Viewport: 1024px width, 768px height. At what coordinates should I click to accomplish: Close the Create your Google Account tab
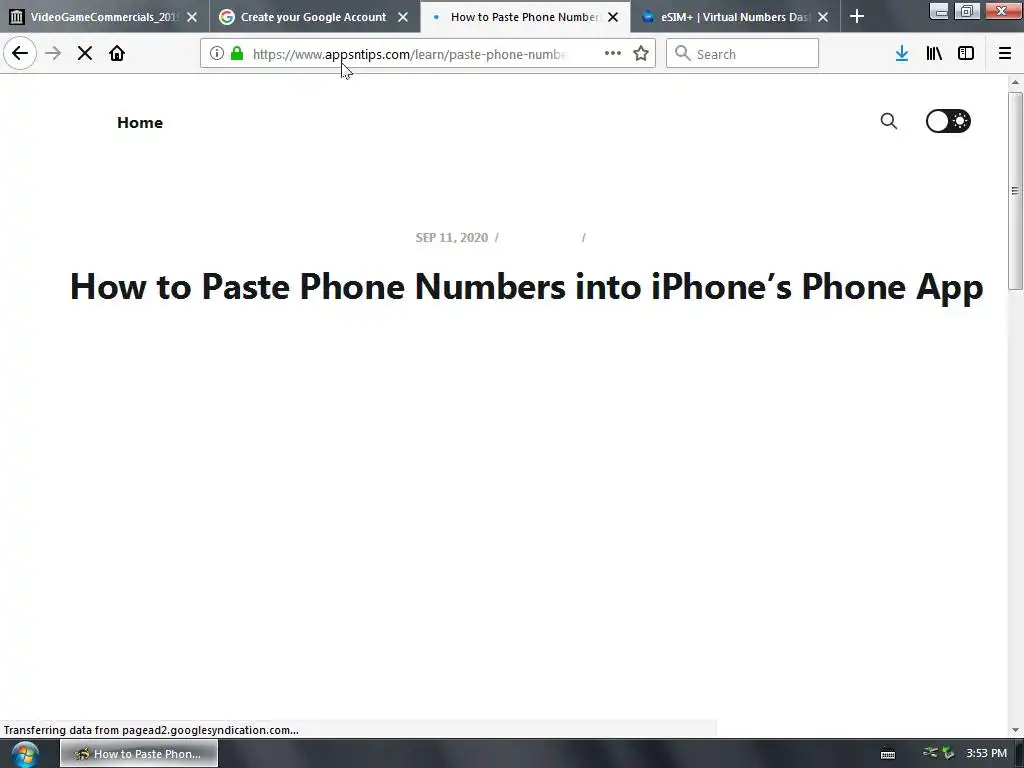click(x=403, y=17)
